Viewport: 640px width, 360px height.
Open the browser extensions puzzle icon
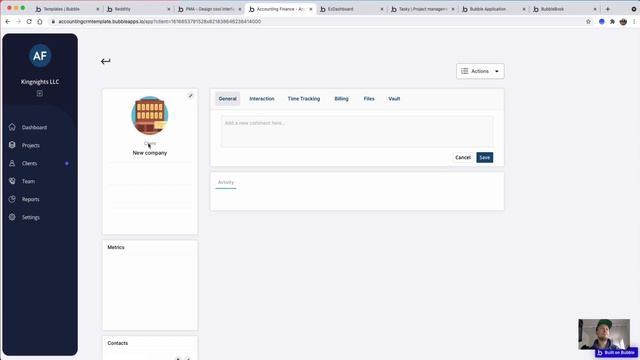[612, 22]
